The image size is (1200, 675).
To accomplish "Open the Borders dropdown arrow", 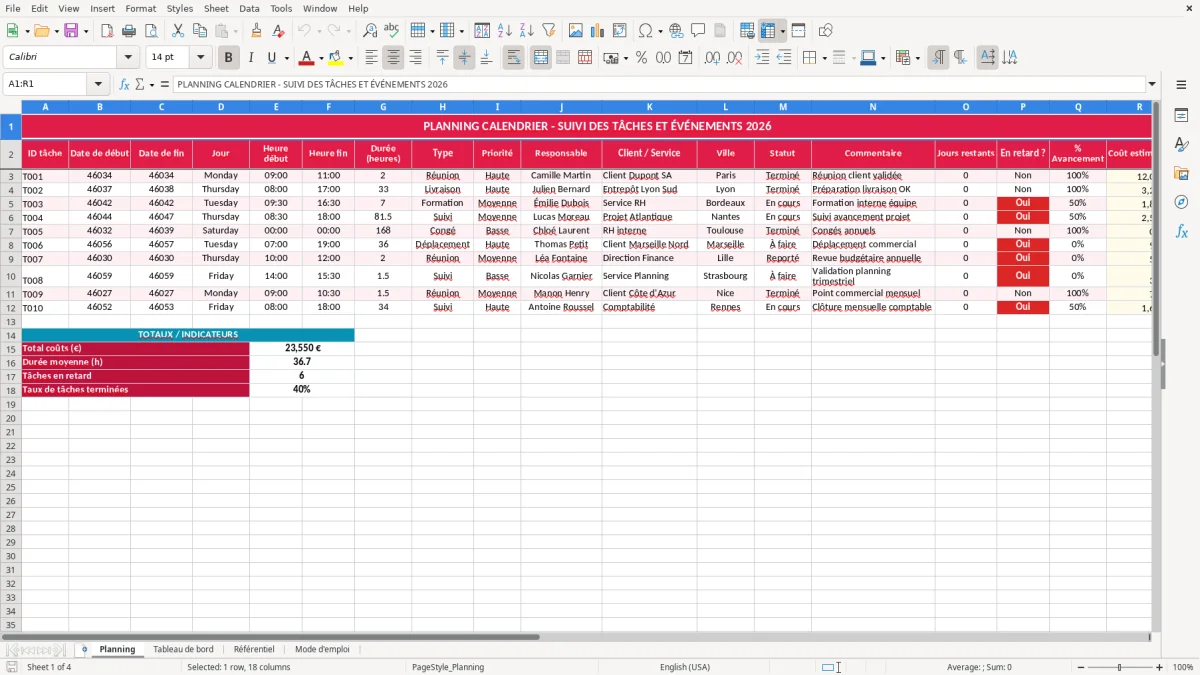I will pyautogui.click(x=826, y=58).
